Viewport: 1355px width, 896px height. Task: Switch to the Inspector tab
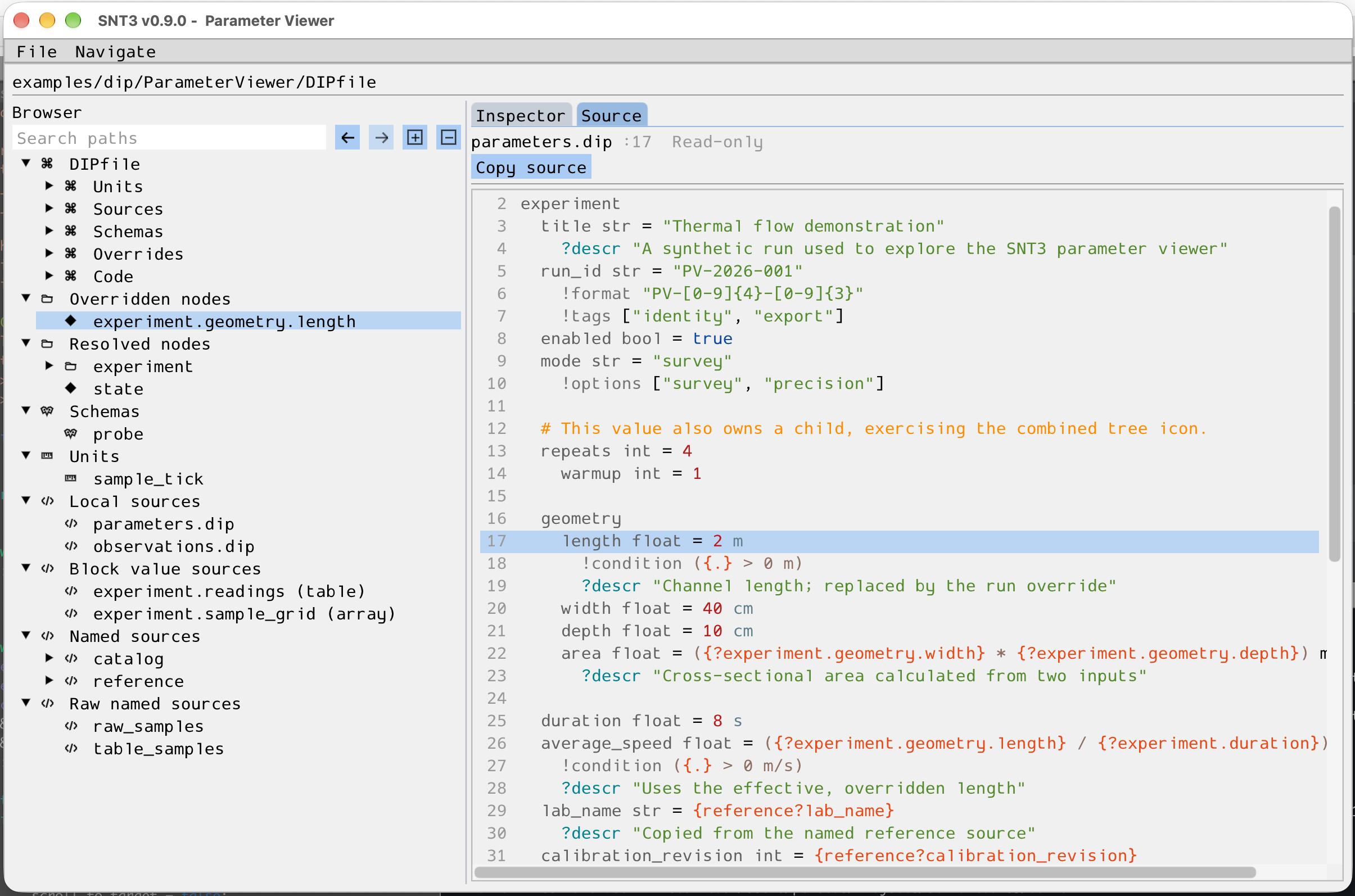[x=521, y=115]
